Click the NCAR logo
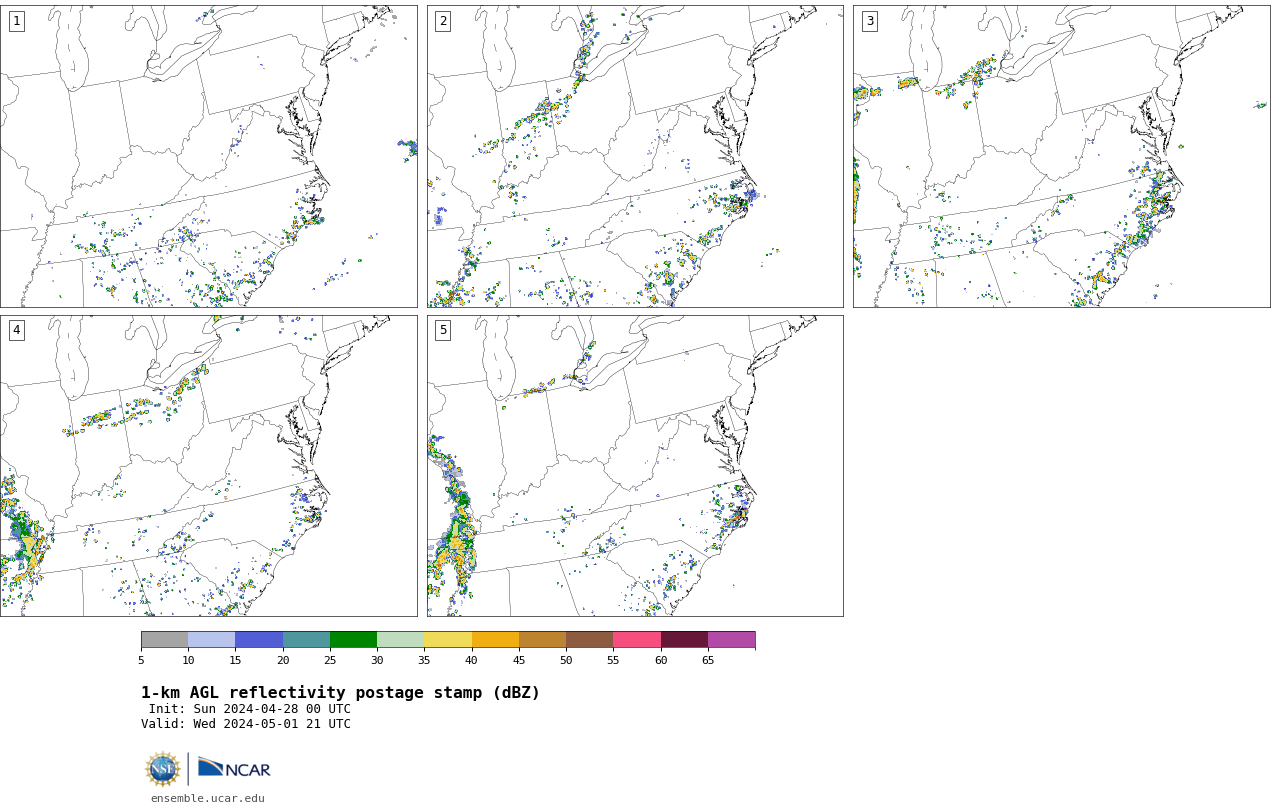This screenshot has height=809, width=1280. point(234,768)
